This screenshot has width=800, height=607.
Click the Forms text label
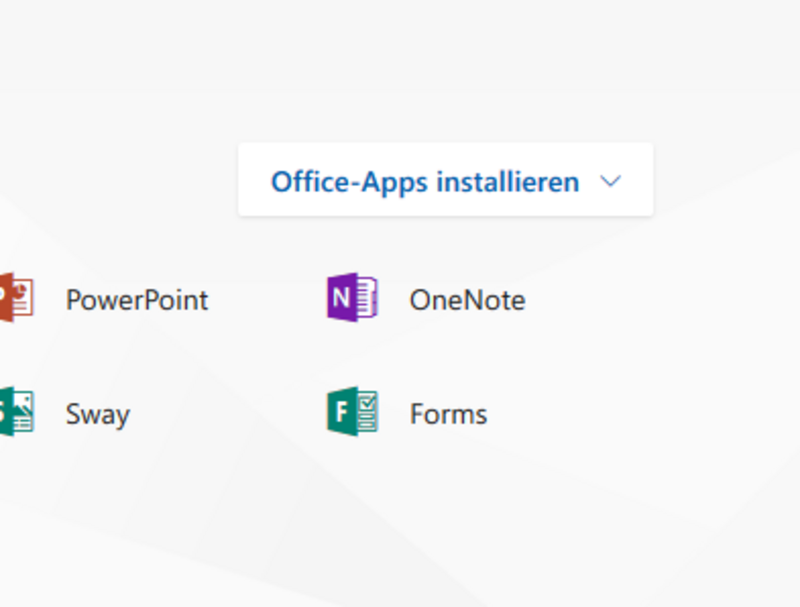tap(448, 414)
